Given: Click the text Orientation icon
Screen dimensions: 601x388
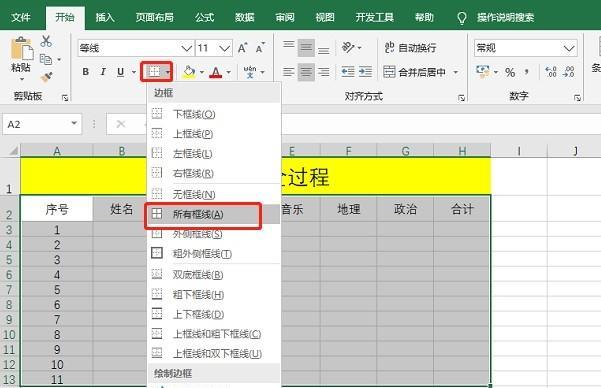Looking at the screenshot, I should coord(348,48).
